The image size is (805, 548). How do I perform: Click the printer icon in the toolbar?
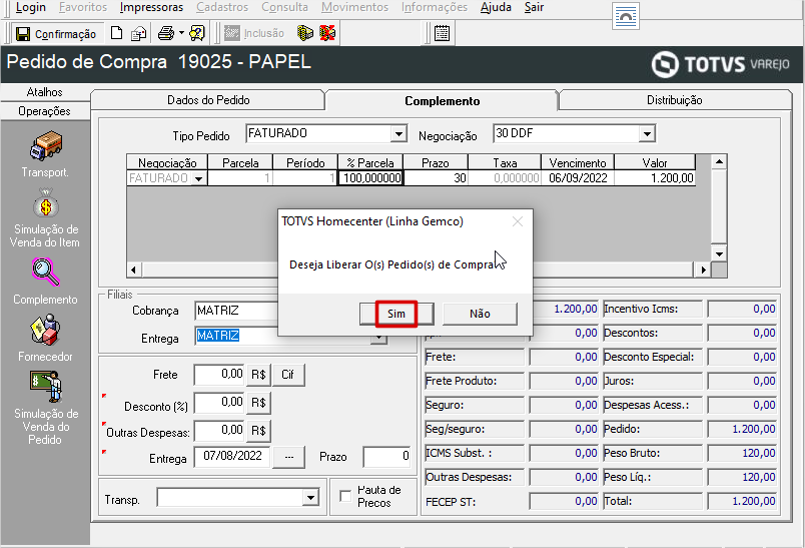point(166,34)
